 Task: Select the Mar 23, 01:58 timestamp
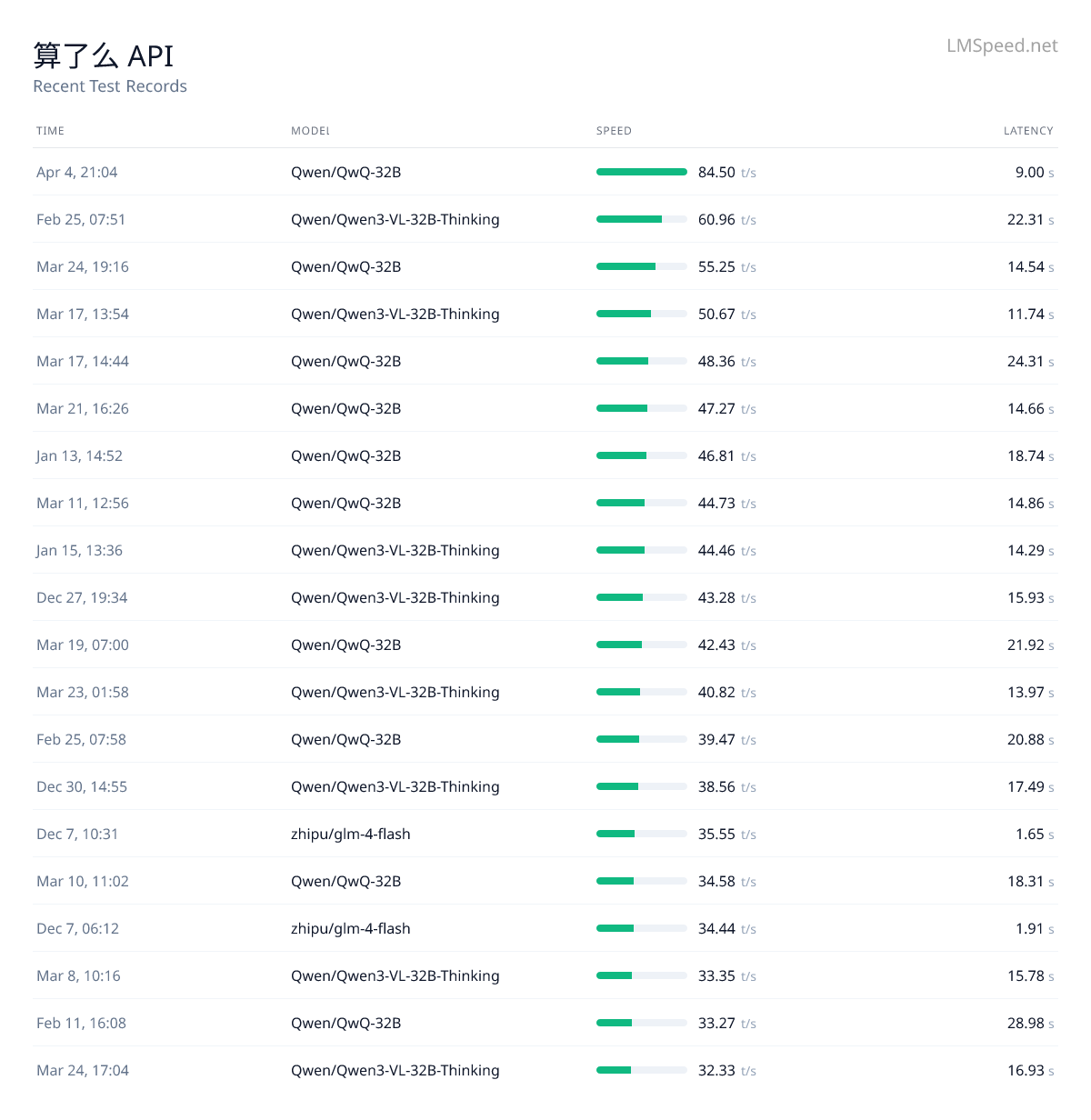point(83,692)
